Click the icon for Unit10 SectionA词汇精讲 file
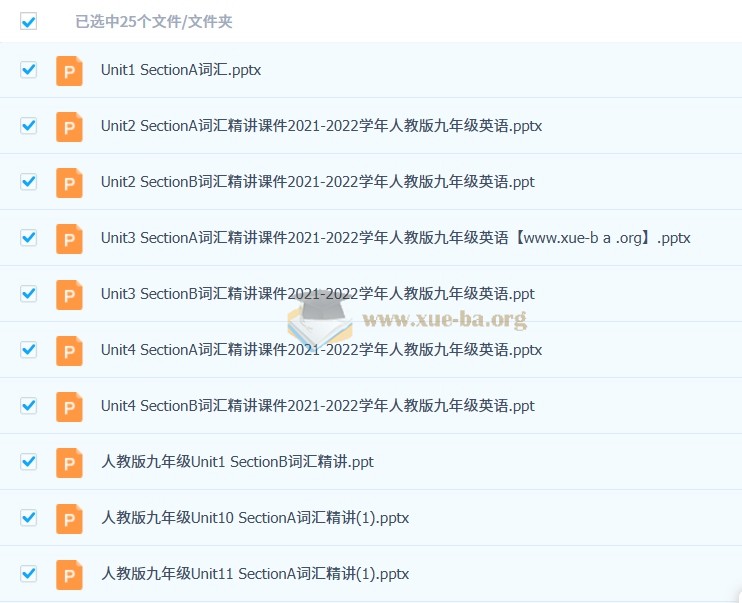Screen dimensions: 742x603 [x=69, y=519]
